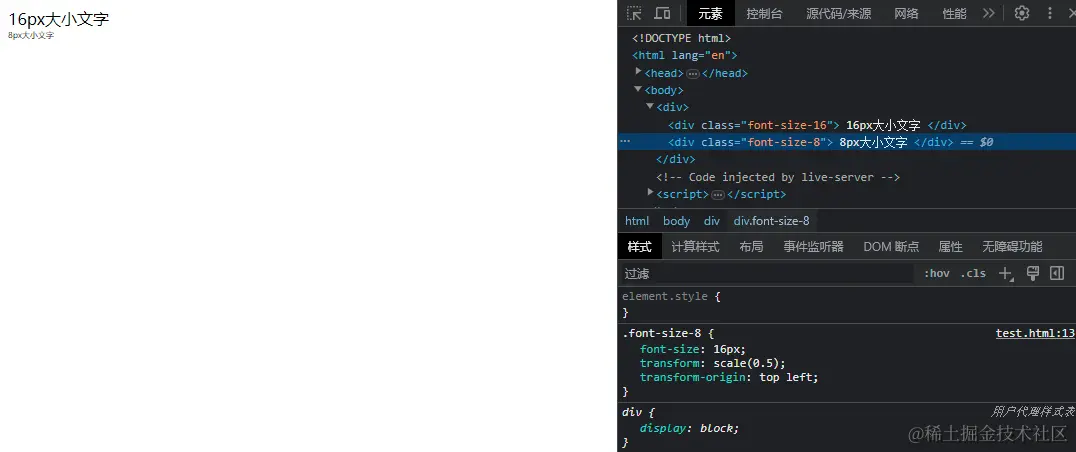The image size is (1076, 452).
Task: Select the font-size-8 div row
Action: (x=846, y=142)
